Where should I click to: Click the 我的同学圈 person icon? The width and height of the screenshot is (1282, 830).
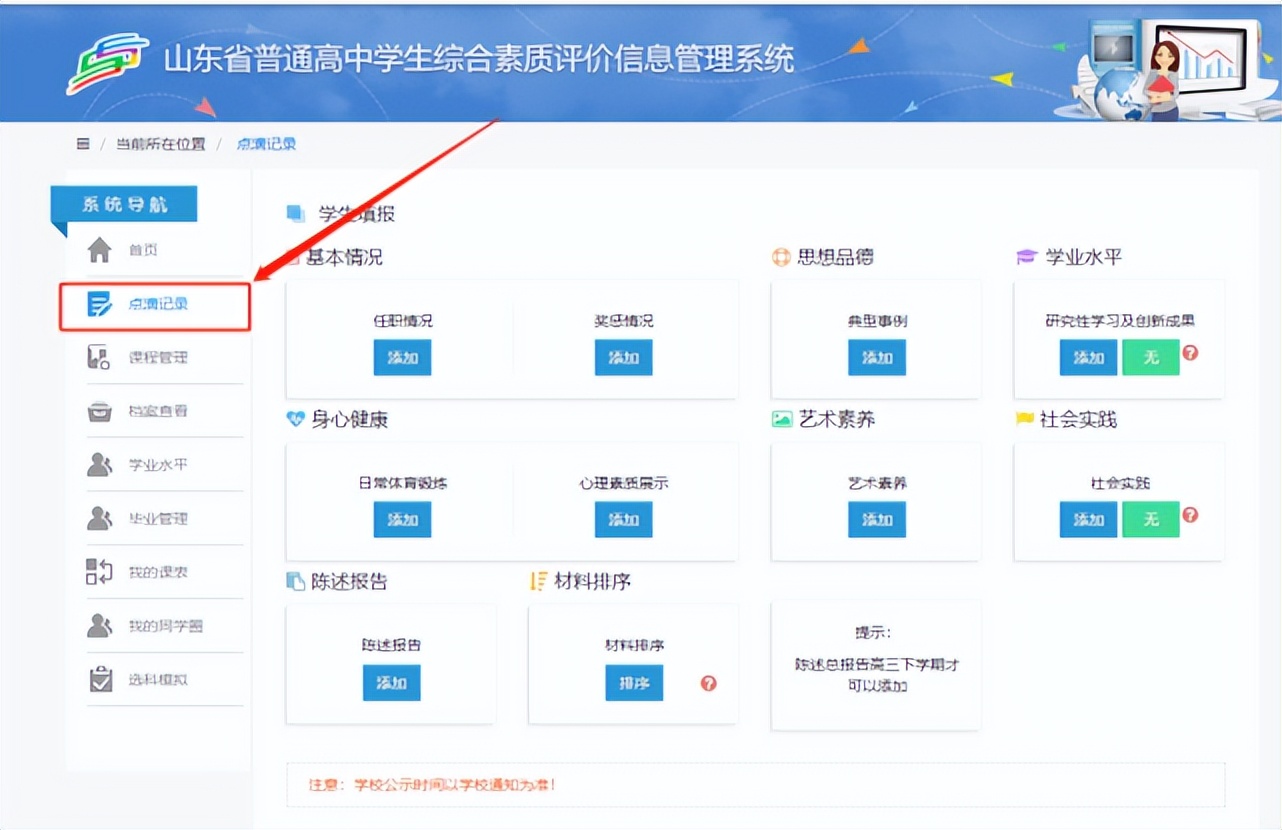pos(99,626)
